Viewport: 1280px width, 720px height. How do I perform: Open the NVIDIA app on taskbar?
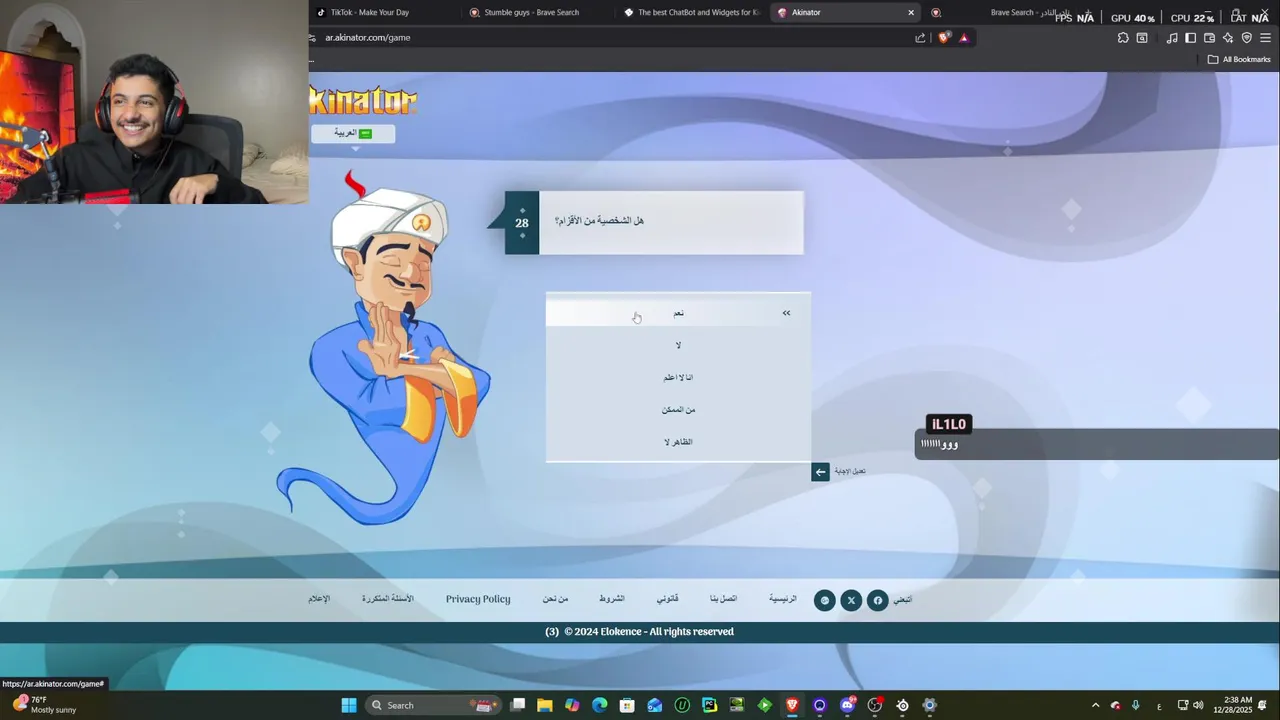coord(737,705)
